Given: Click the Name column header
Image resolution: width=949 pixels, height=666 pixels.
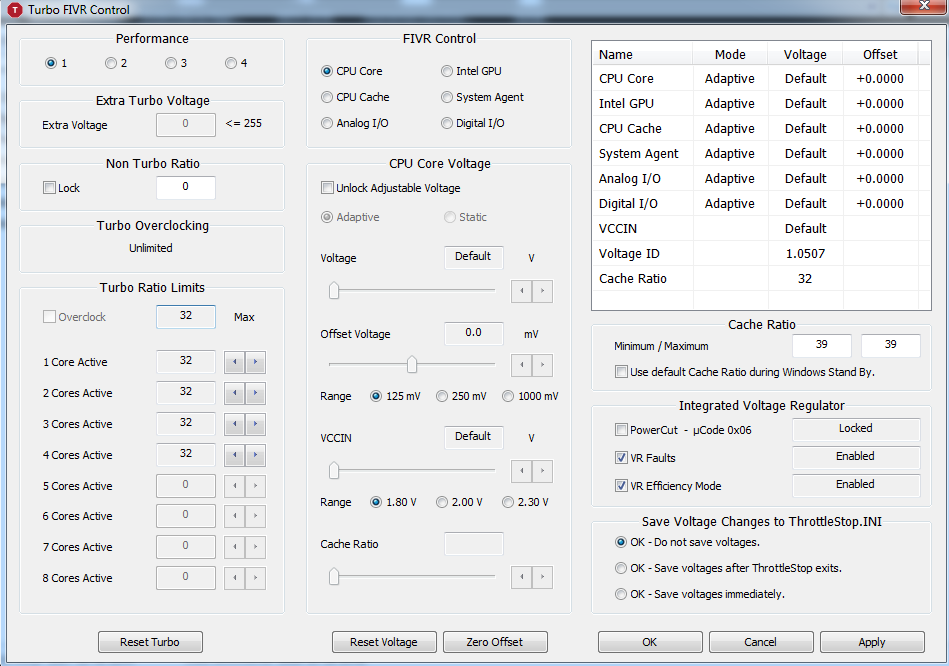Looking at the screenshot, I should click(643, 54).
